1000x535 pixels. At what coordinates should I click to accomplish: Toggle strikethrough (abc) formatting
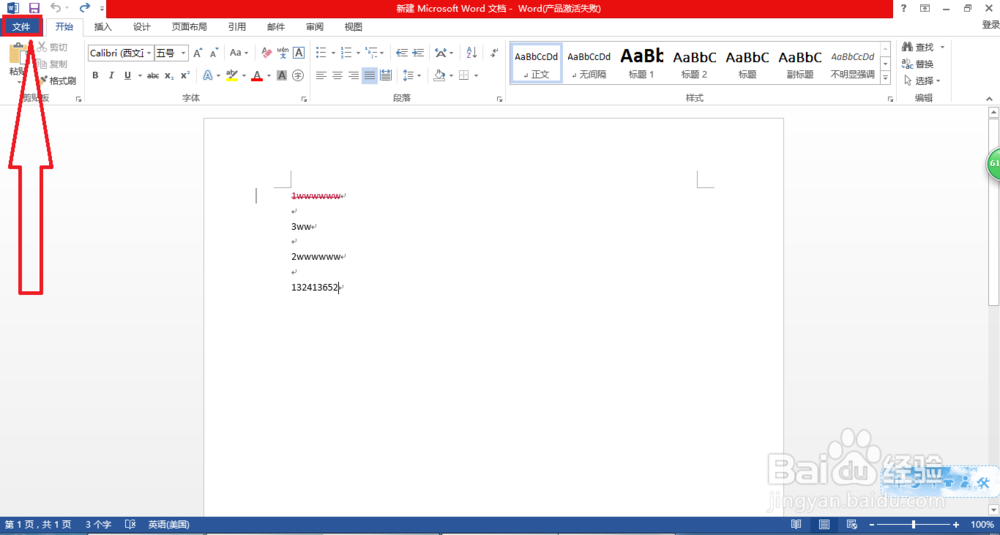(153, 75)
